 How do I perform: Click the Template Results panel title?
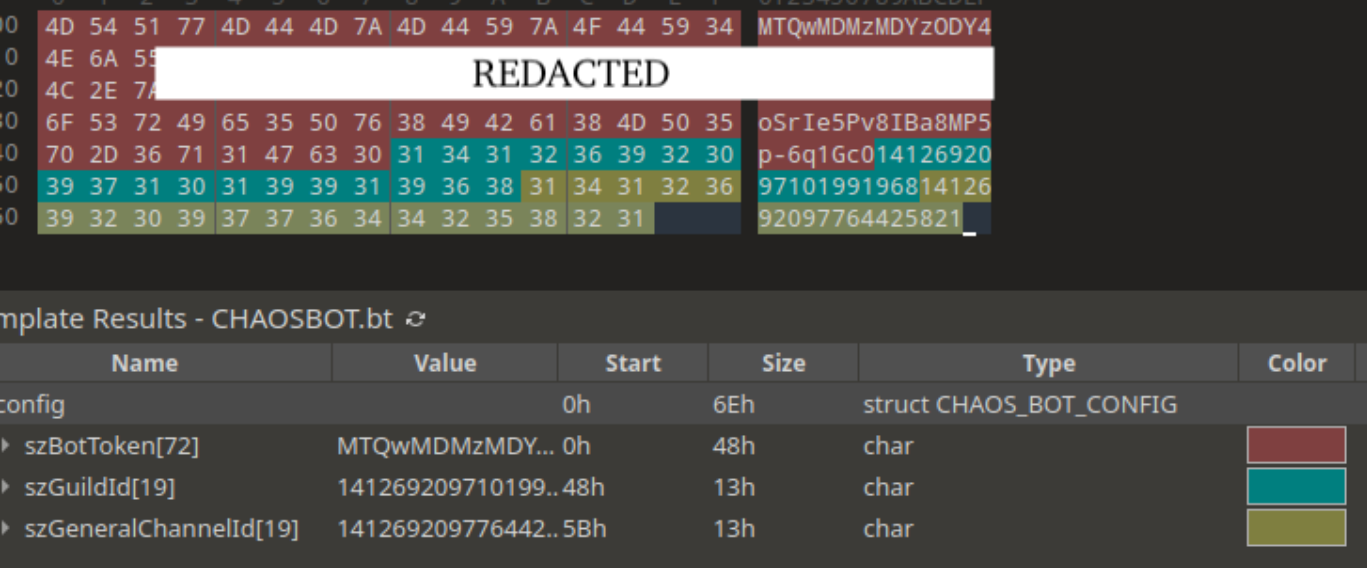coord(200,320)
